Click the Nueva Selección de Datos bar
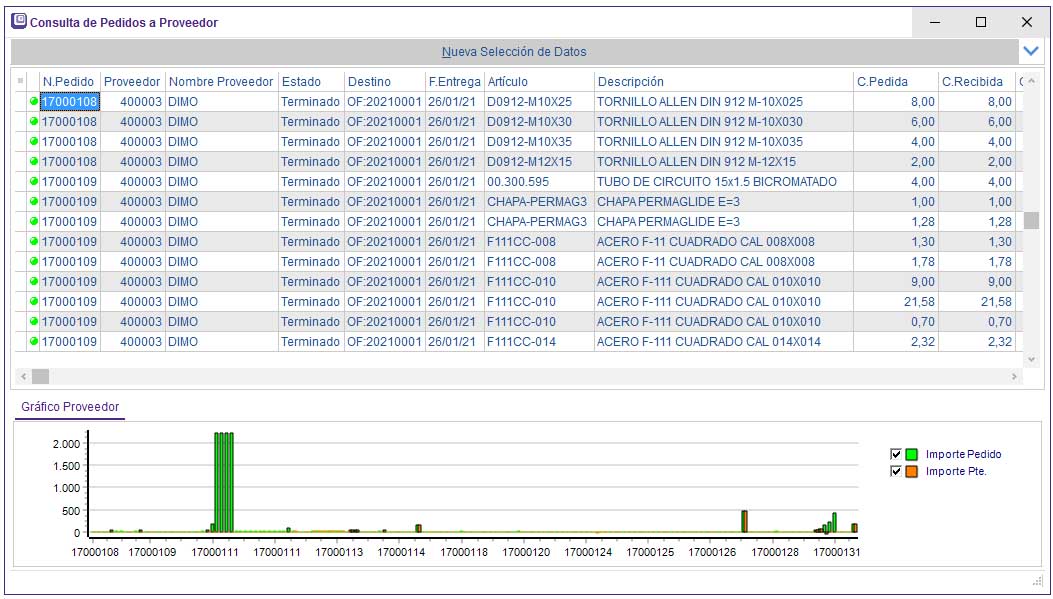This screenshot has height=599, width=1053. tap(514, 51)
